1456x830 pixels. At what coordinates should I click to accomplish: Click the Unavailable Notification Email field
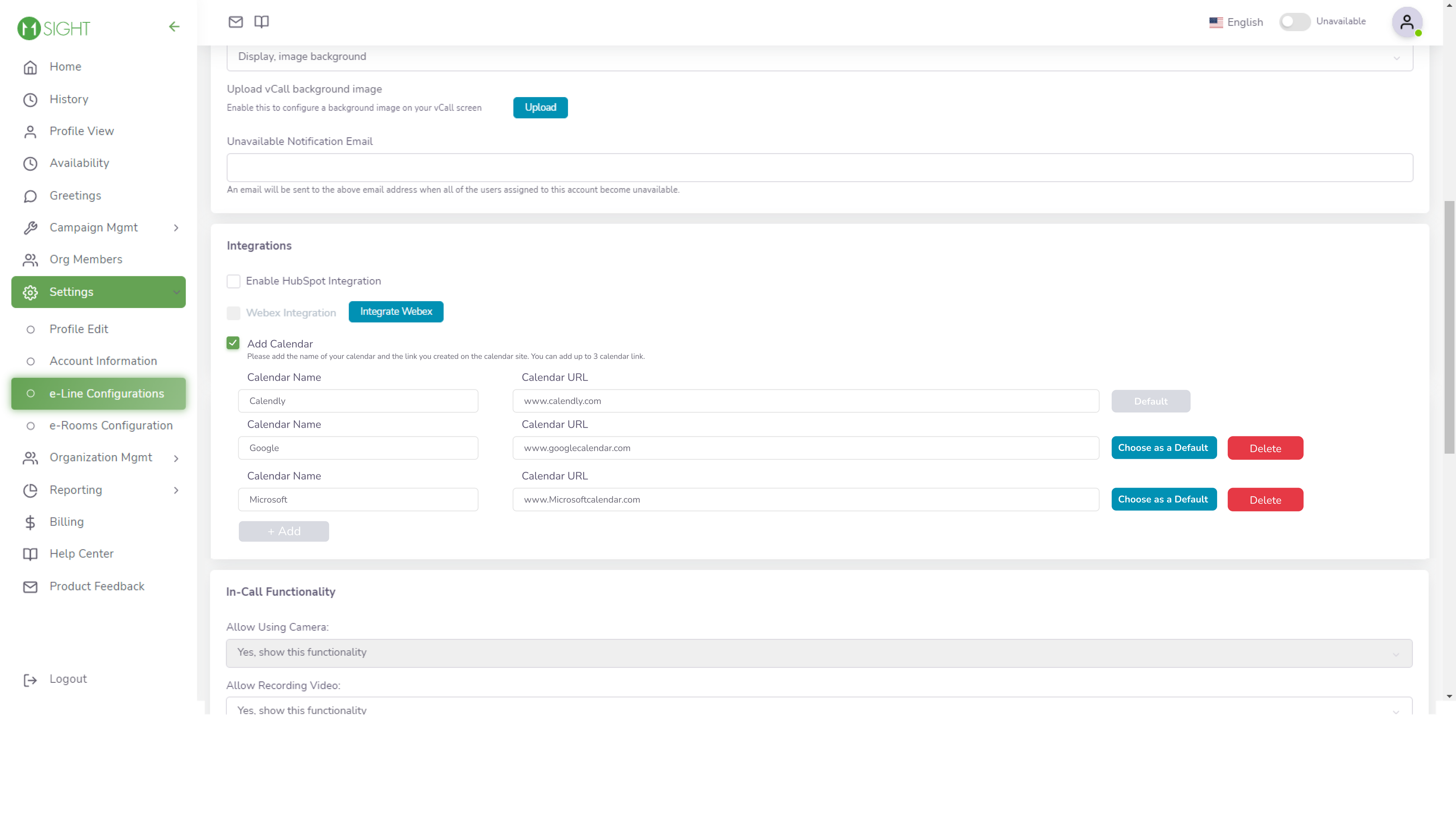(x=820, y=167)
